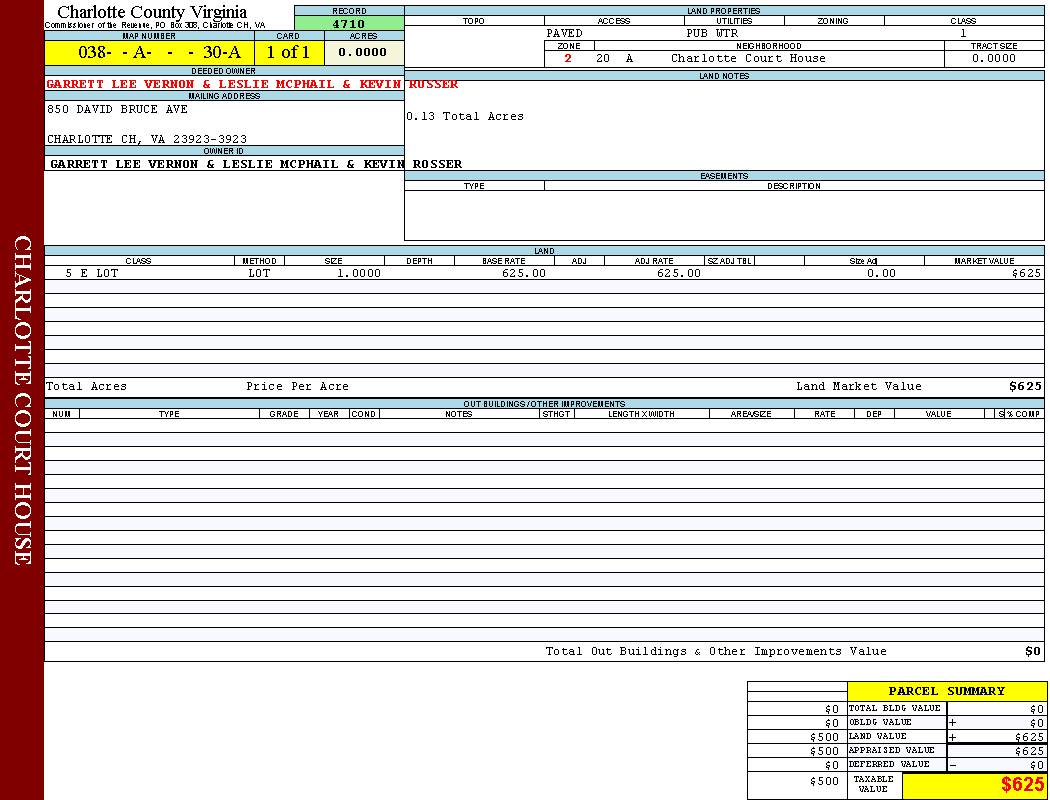
Task: Click the bold Owner ID name field
Action: [255, 163]
